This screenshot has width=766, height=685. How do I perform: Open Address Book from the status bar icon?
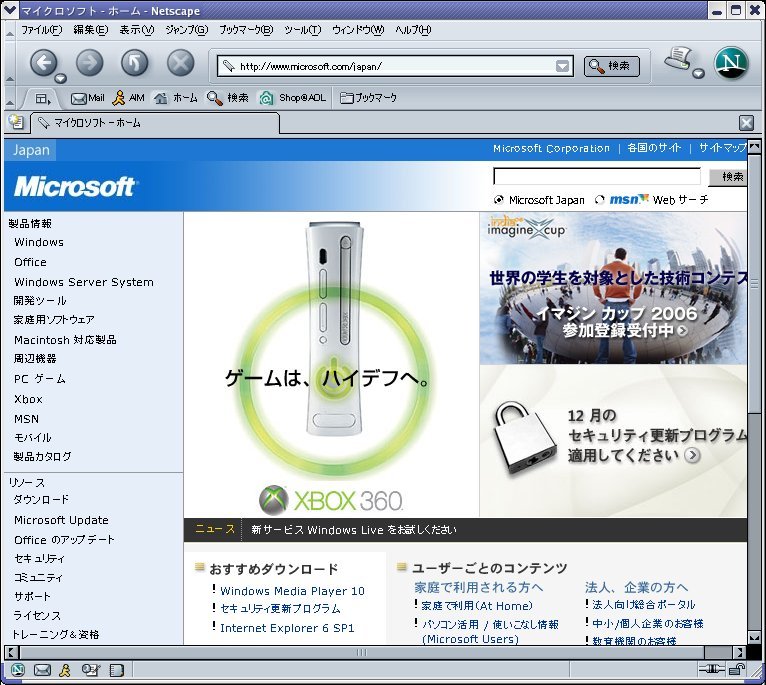pyautogui.click(x=116, y=670)
